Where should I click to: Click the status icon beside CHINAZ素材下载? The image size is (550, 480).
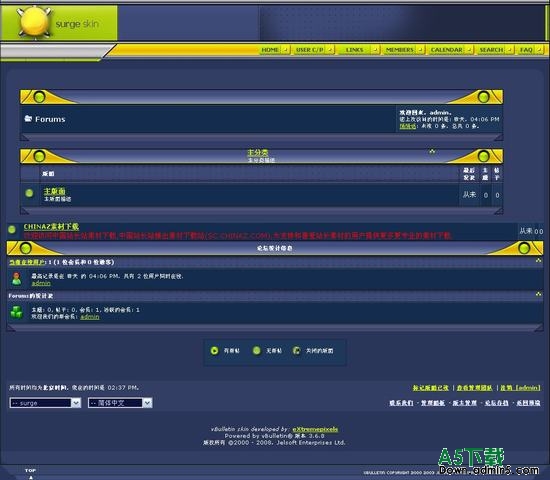12,229
